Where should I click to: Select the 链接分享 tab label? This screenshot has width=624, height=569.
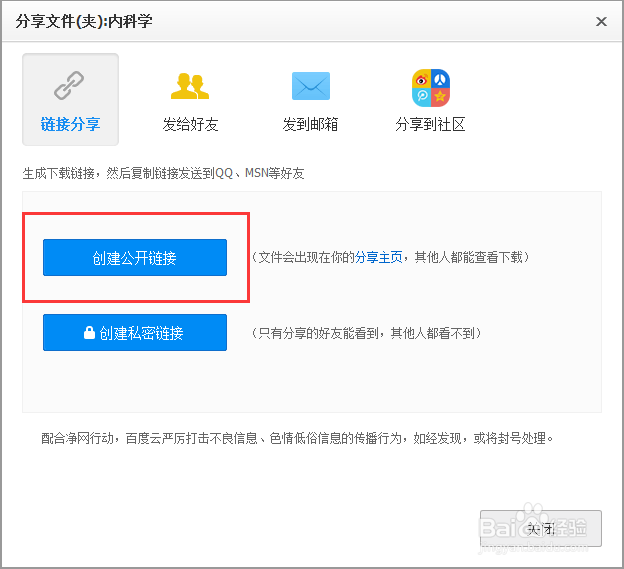pos(70,125)
